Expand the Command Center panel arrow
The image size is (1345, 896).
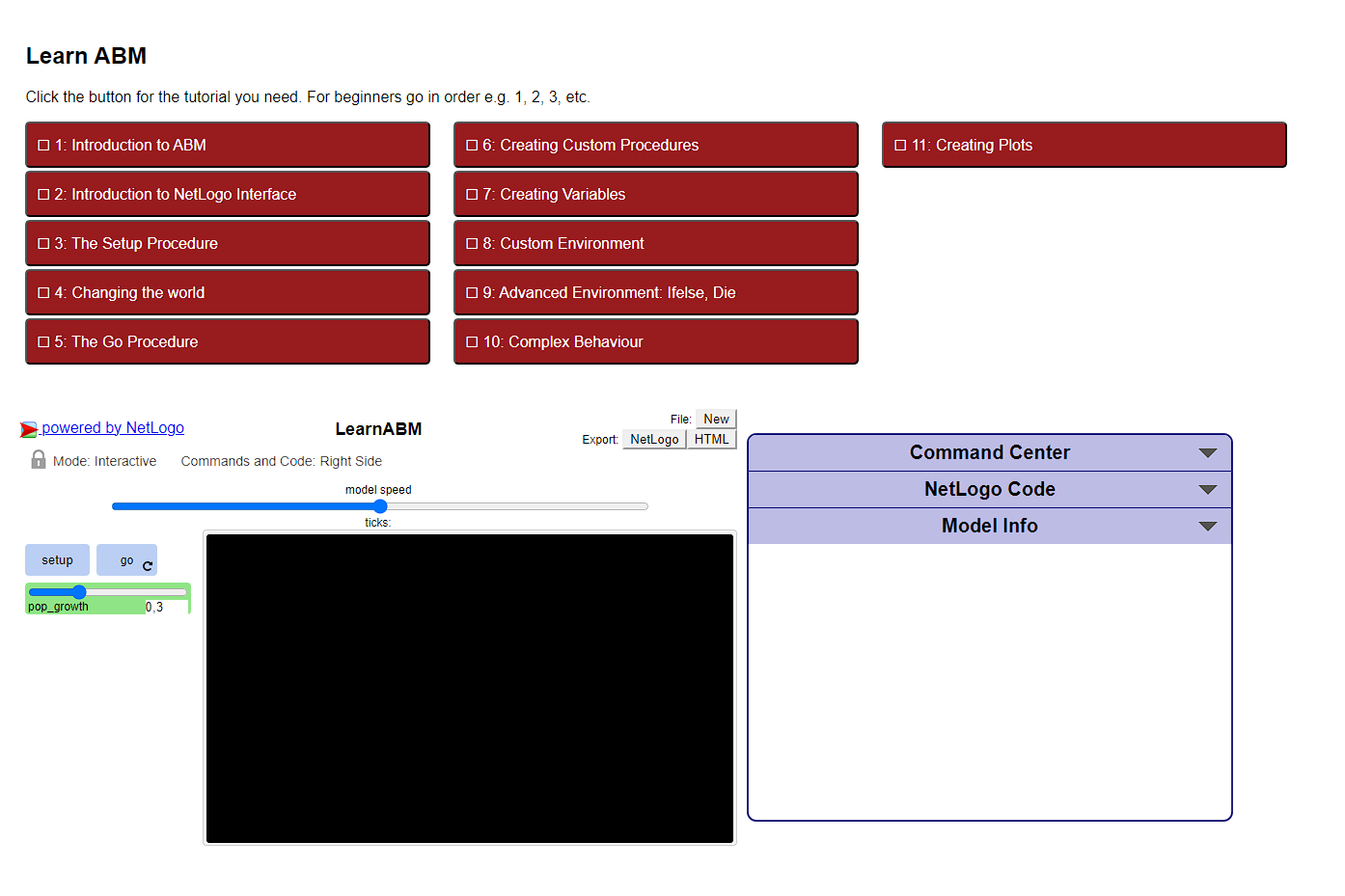coord(1207,453)
